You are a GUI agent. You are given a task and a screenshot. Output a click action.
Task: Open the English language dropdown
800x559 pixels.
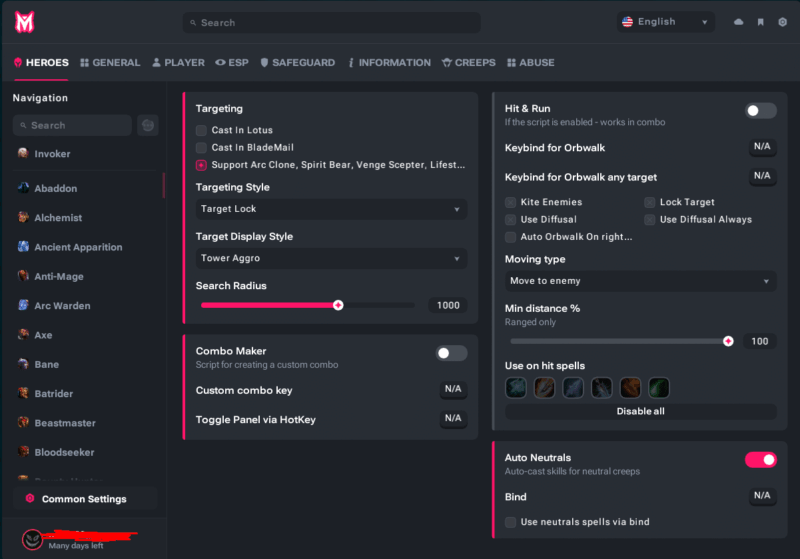point(666,22)
